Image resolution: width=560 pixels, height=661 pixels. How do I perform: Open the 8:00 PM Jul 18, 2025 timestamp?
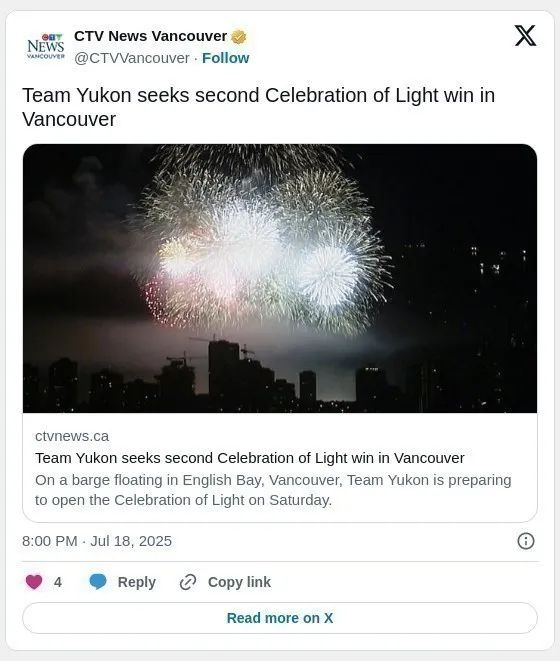pos(97,541)
